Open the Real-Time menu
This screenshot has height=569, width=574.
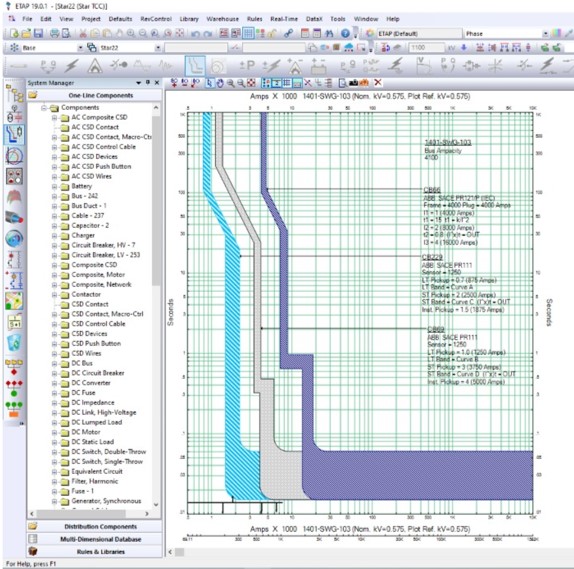(x=284, y=19)
